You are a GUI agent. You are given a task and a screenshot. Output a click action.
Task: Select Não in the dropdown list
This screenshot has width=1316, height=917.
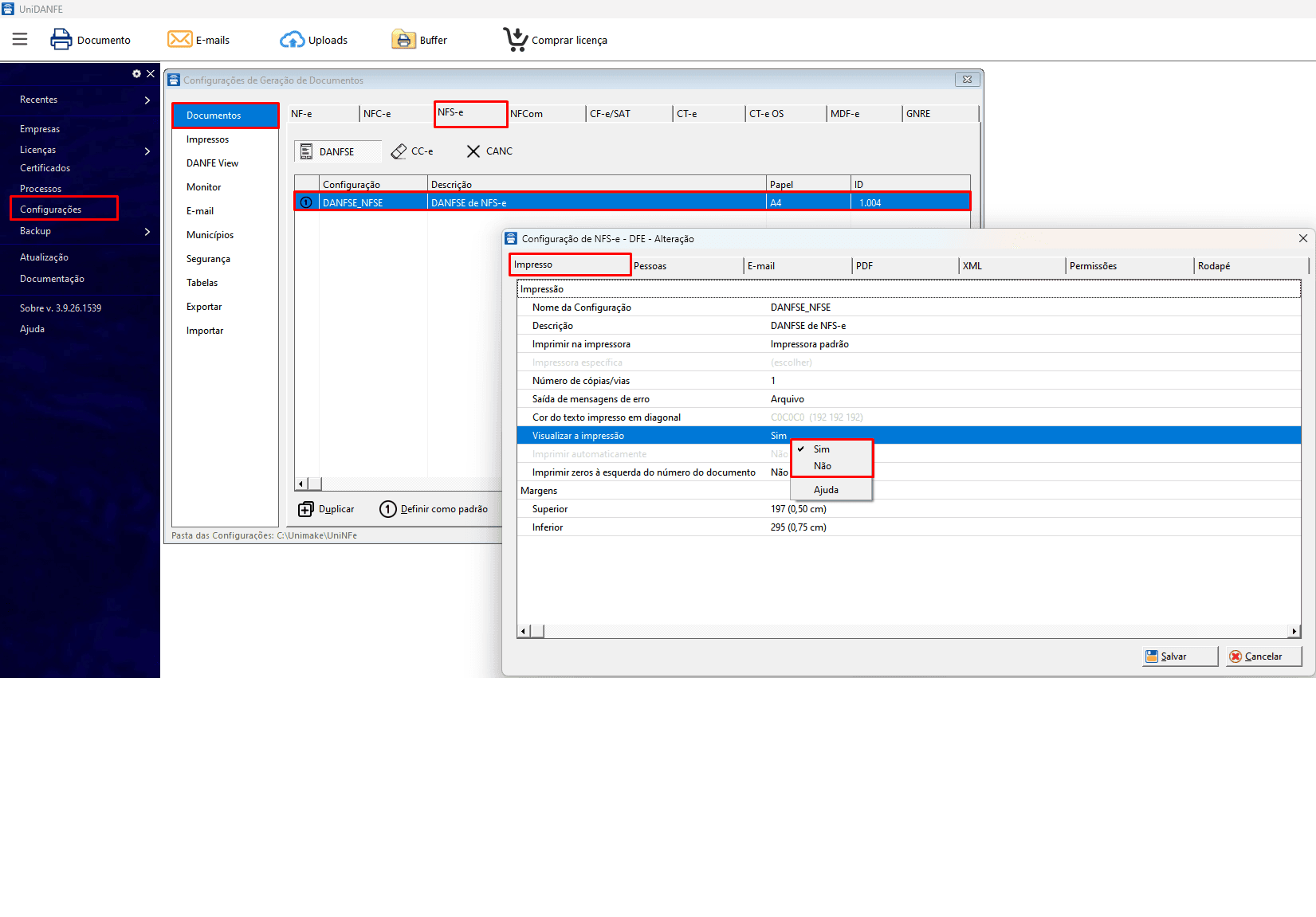coord(832,466)
